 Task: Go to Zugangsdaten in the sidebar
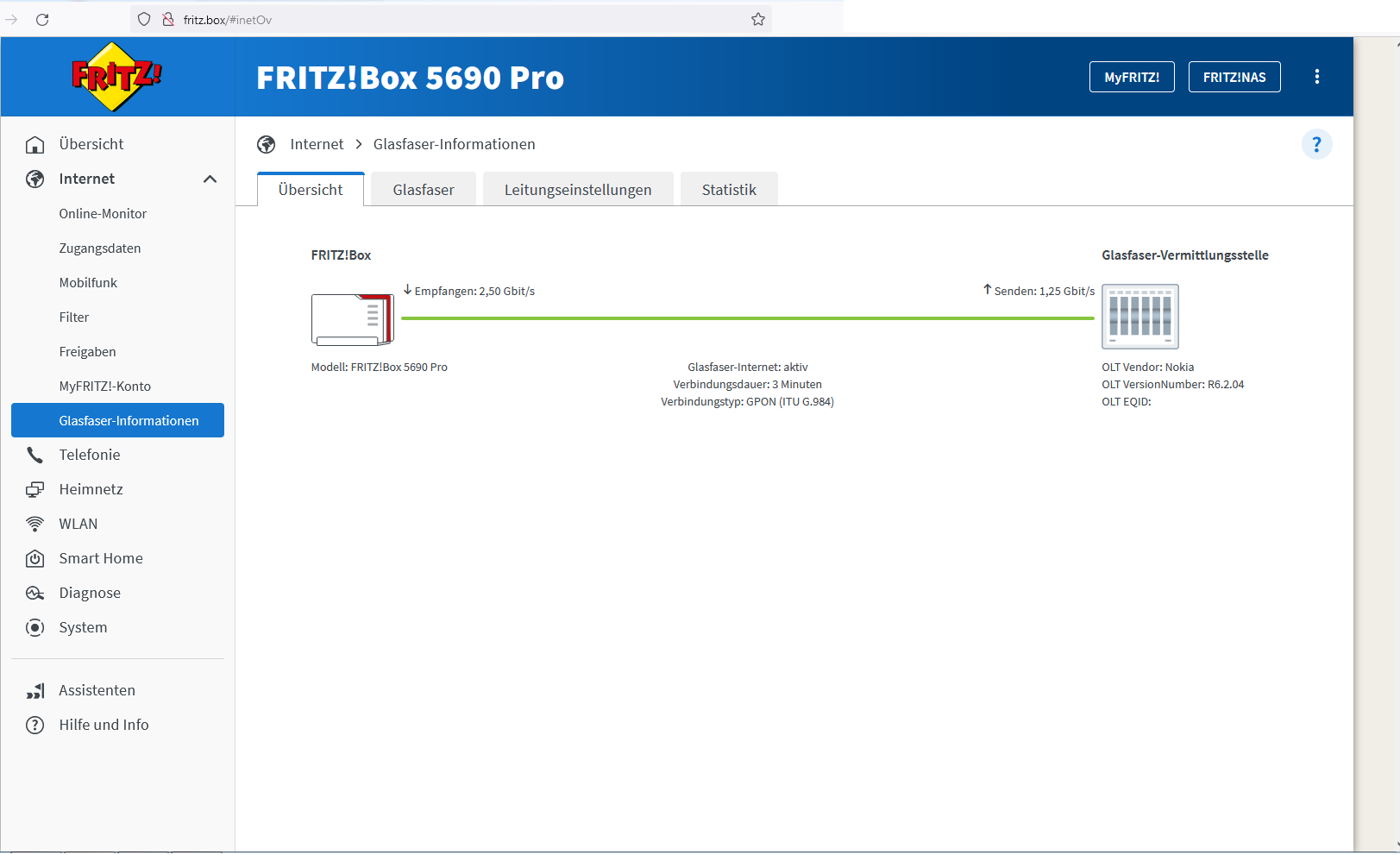(x=100, y=248)
